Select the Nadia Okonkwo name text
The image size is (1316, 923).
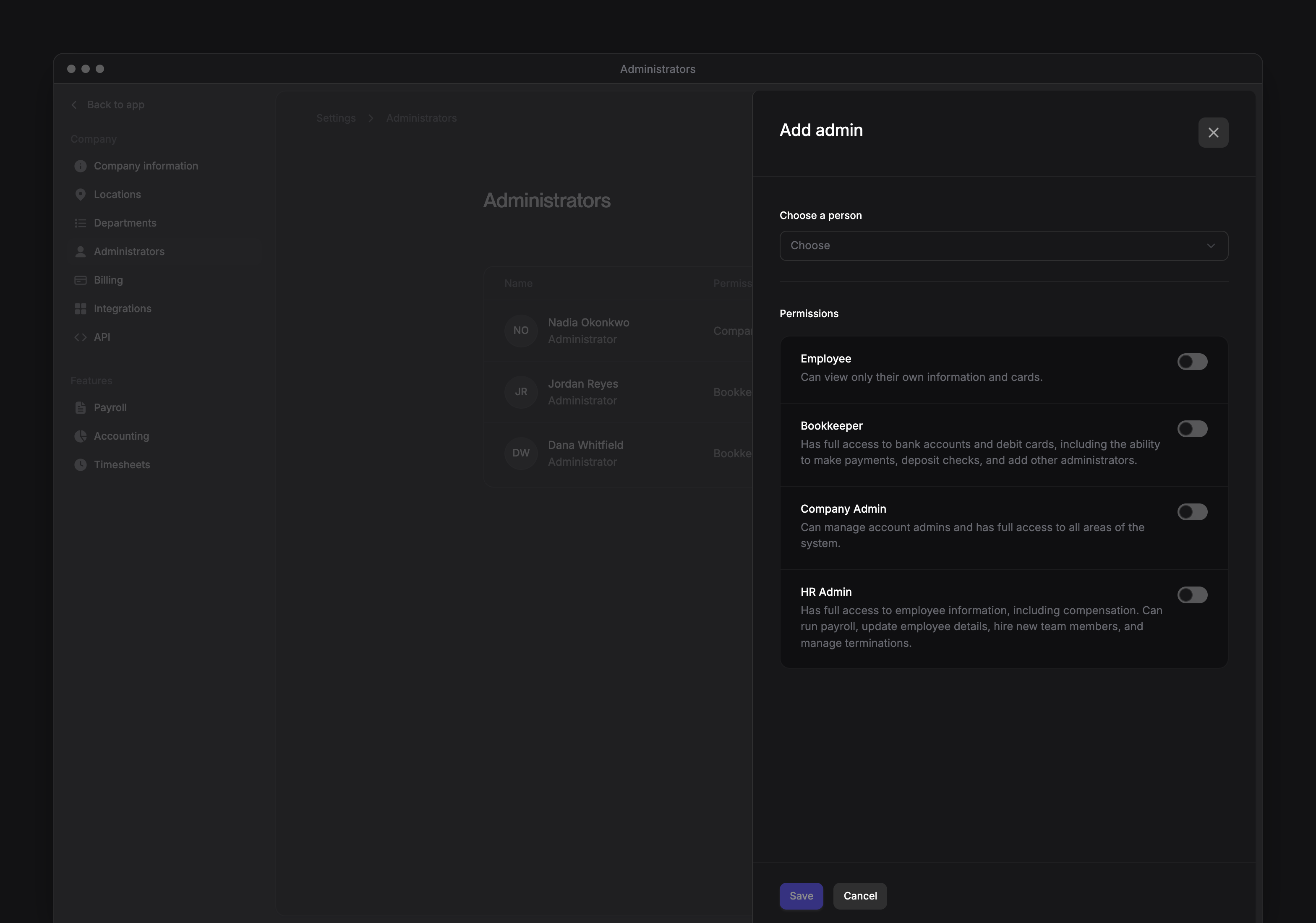pos(588,323)
